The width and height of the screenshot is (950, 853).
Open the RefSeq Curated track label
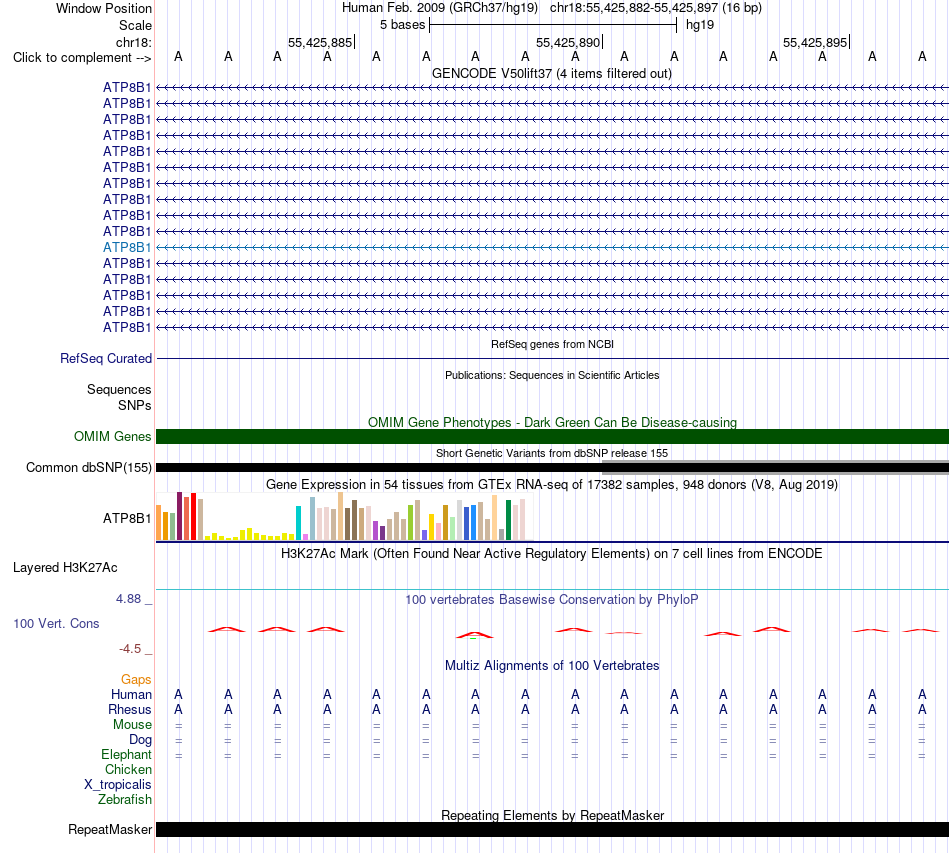(x=106, y=359)
